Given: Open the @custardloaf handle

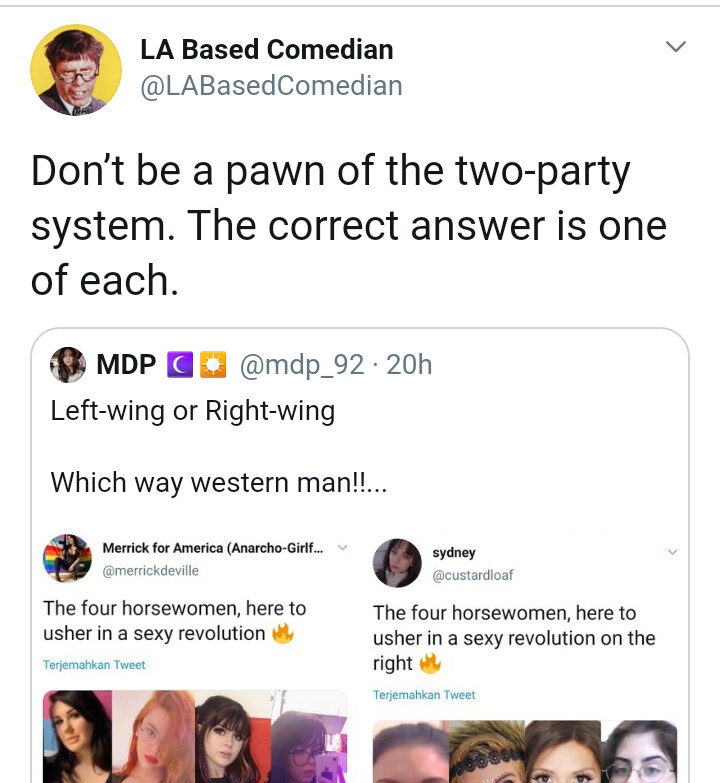Looking at the screenshot, I should 472,575.
